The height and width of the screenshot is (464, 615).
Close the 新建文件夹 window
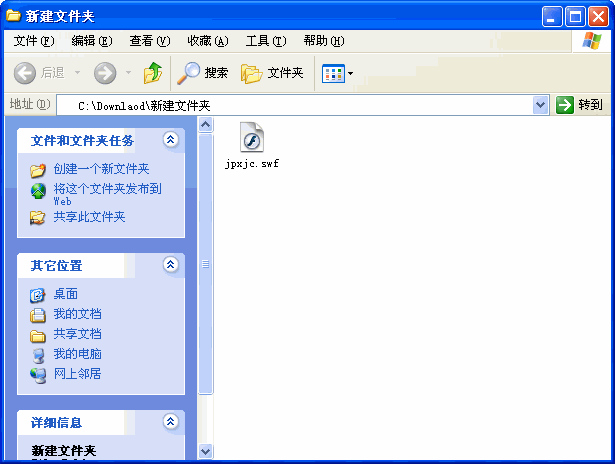coord(599,17)
